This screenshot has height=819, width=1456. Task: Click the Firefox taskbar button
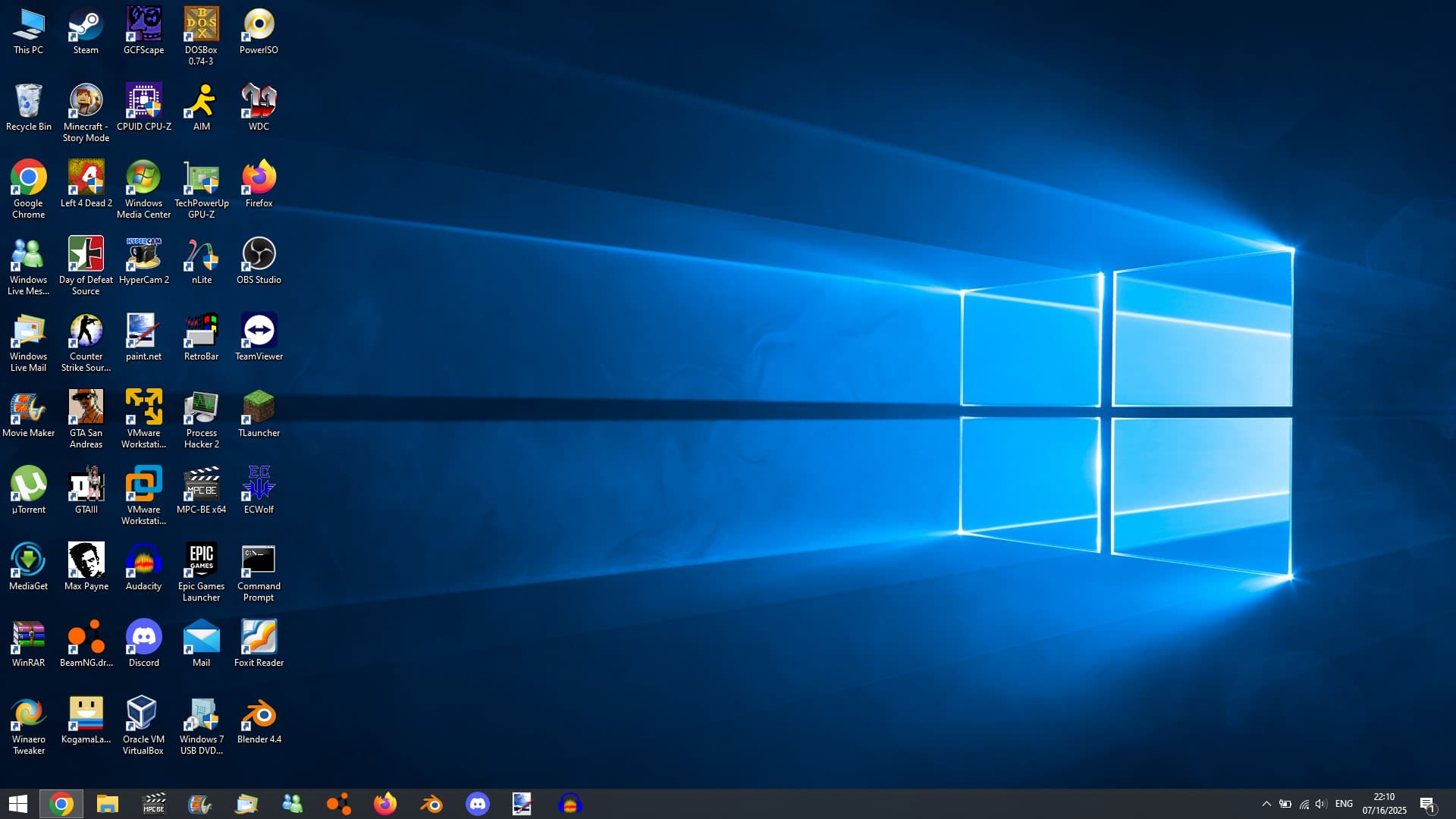click(385, 804)
